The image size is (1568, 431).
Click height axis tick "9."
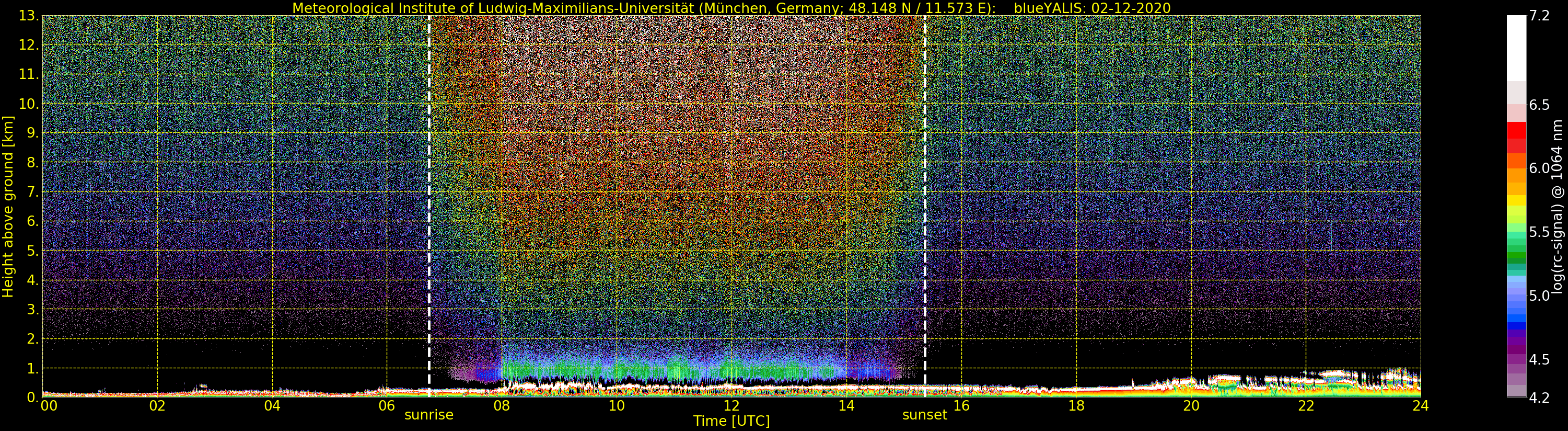click(x=32, y=133)
